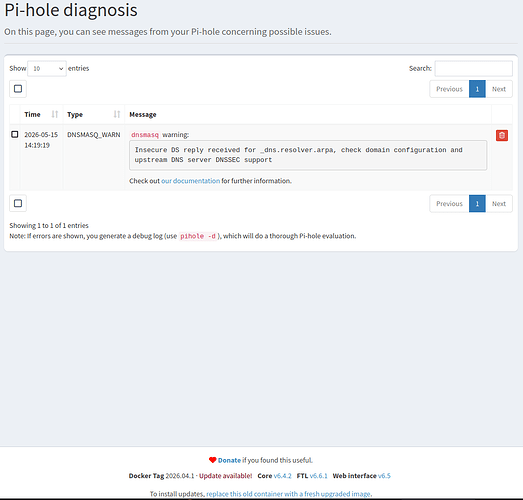The height and width of the screenshot is (500, 523).
Task: Sort table by Time column arrows
Action: (x=55, y=114)
